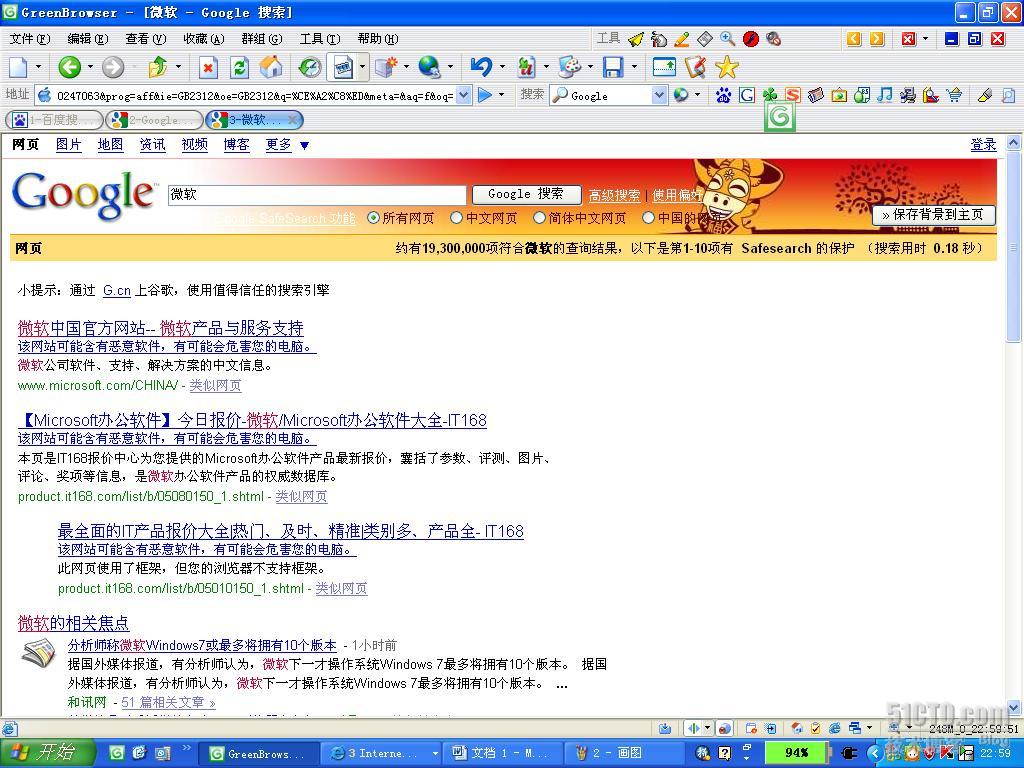Viewport: 1024px width, 768px height.
Task: Open the 登录 link
Action: tap(984, 144)
